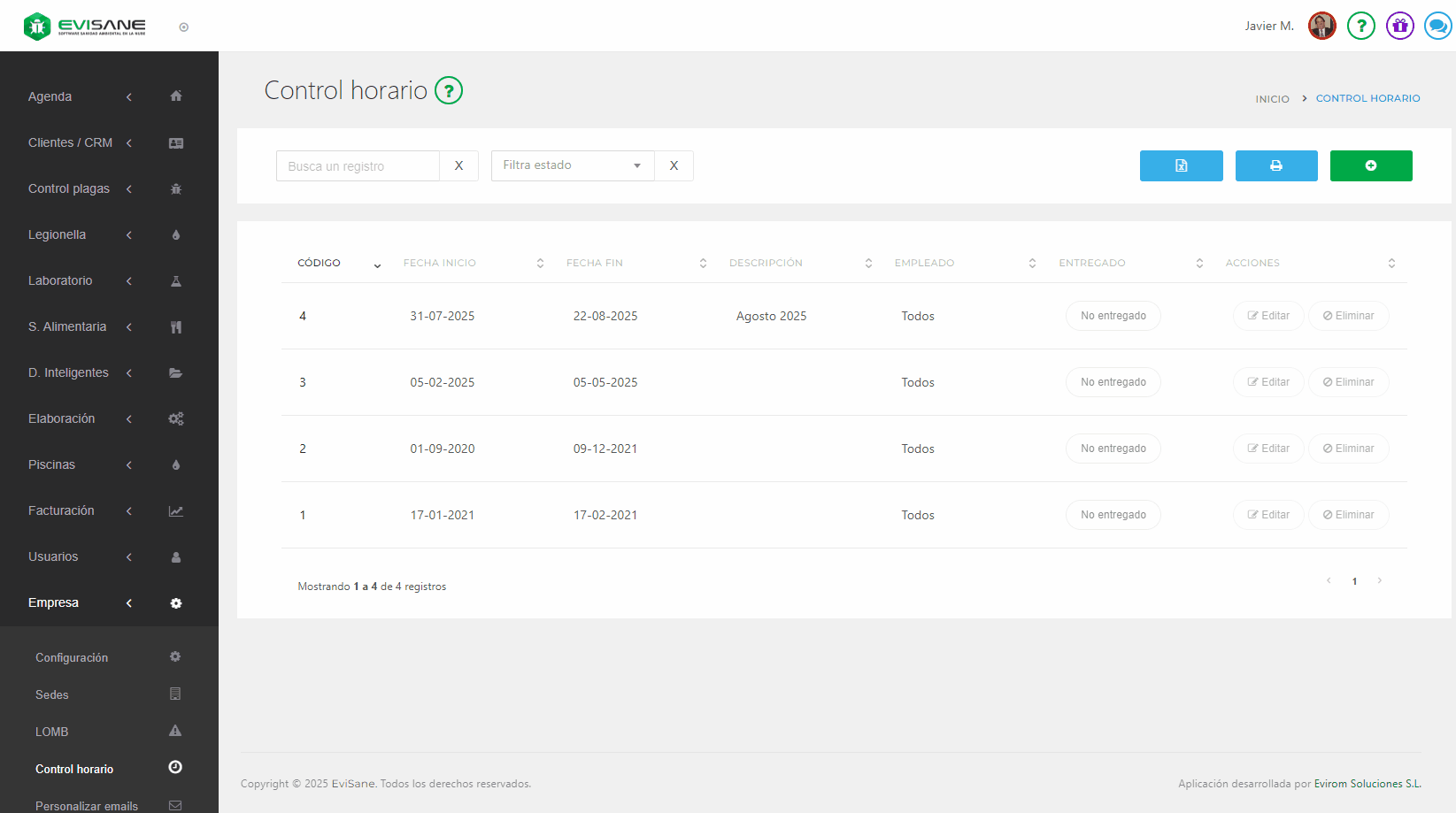The image size is (1456, 813).
Task: Click the D. Inteligentes folder icon
Action: pyautogui.click(x=176, y=372)
